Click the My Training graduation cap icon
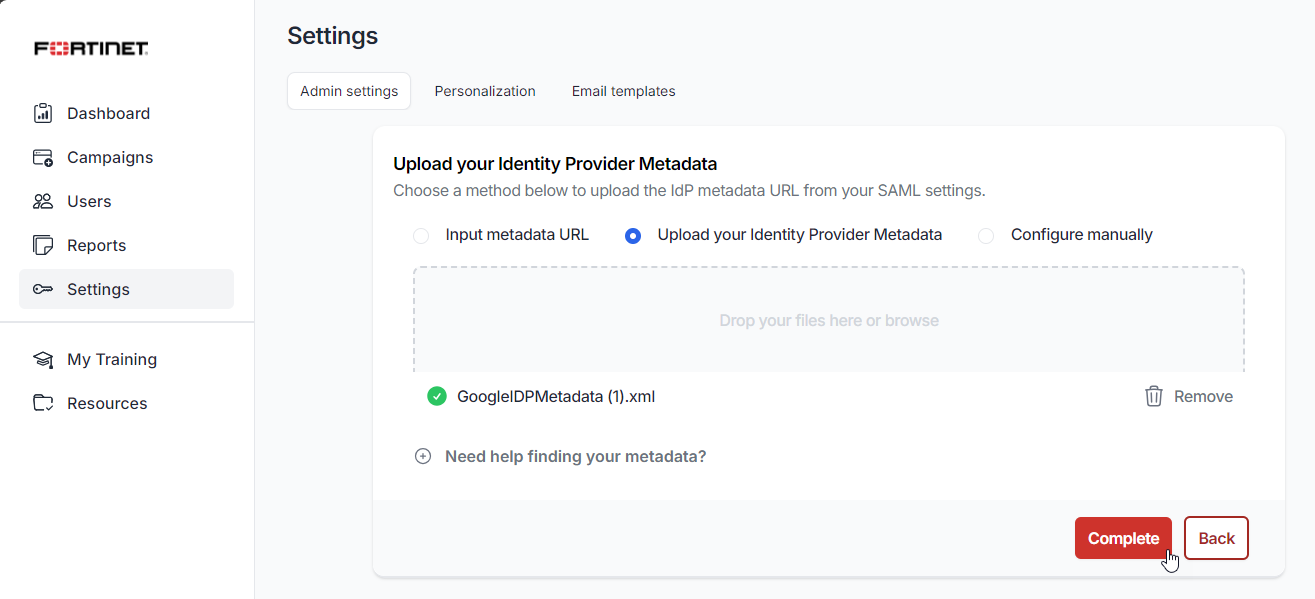The width and height of the screenshot is (1315, 599). (x=42, y=359)
